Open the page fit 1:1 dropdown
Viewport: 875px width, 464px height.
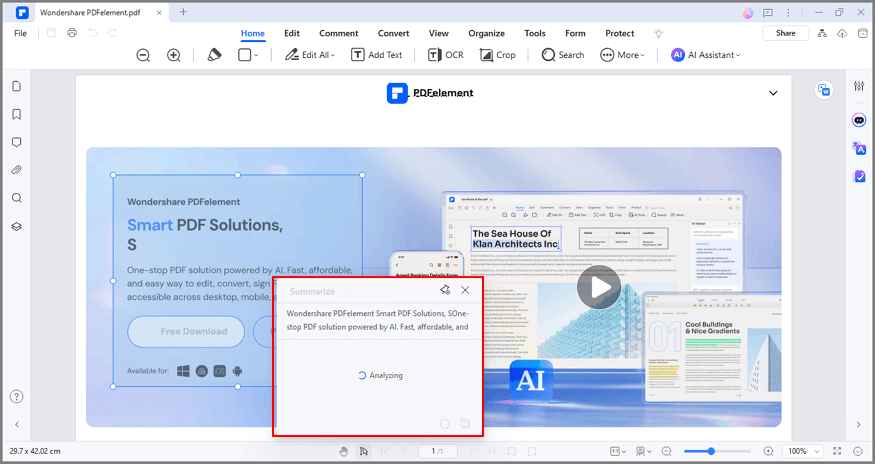(x=618, y=451)
